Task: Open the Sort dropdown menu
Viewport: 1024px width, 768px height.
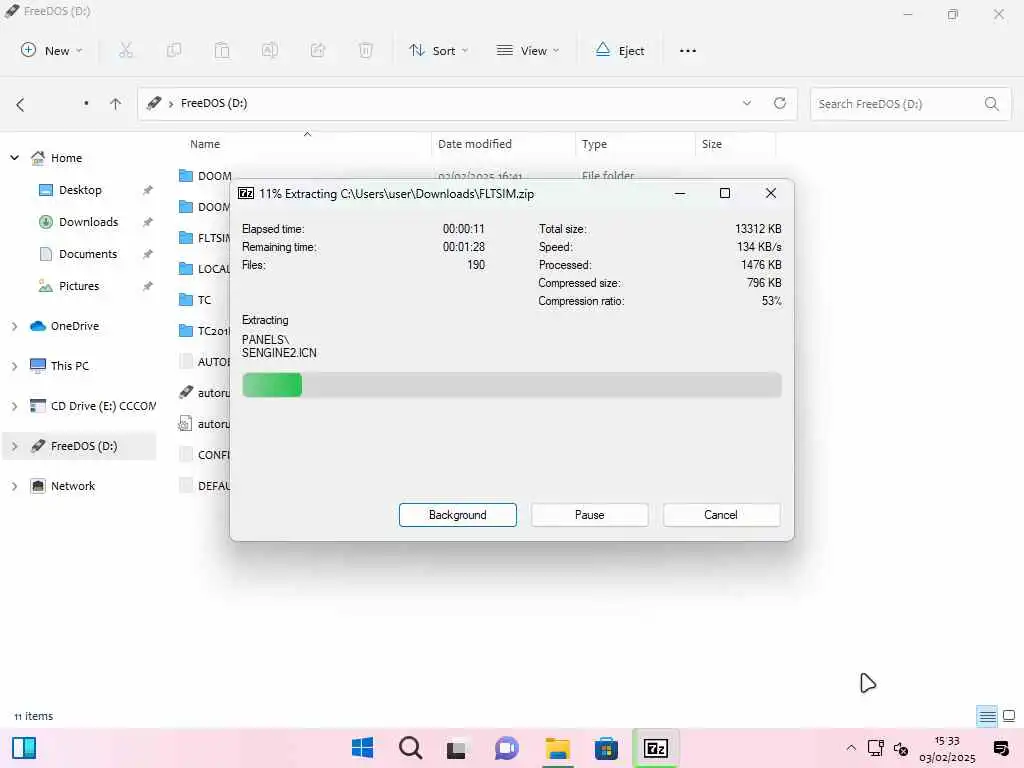Action: tap(438, 50)
